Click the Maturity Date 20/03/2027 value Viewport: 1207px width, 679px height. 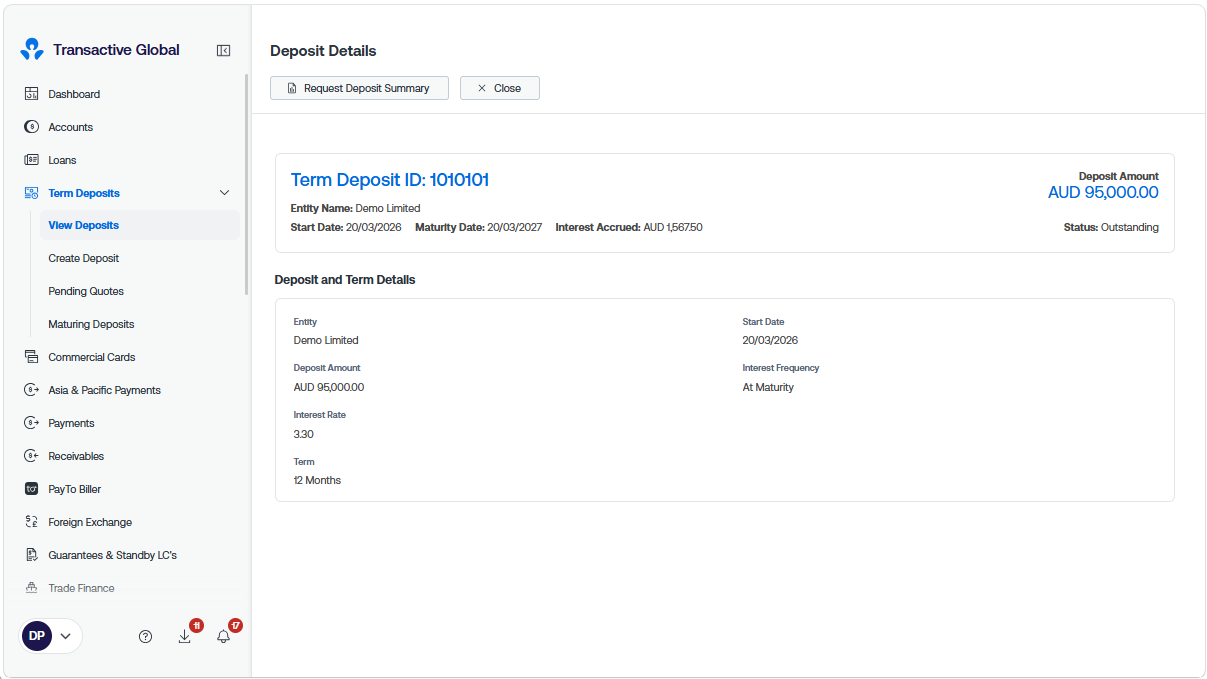click(514, 227)
